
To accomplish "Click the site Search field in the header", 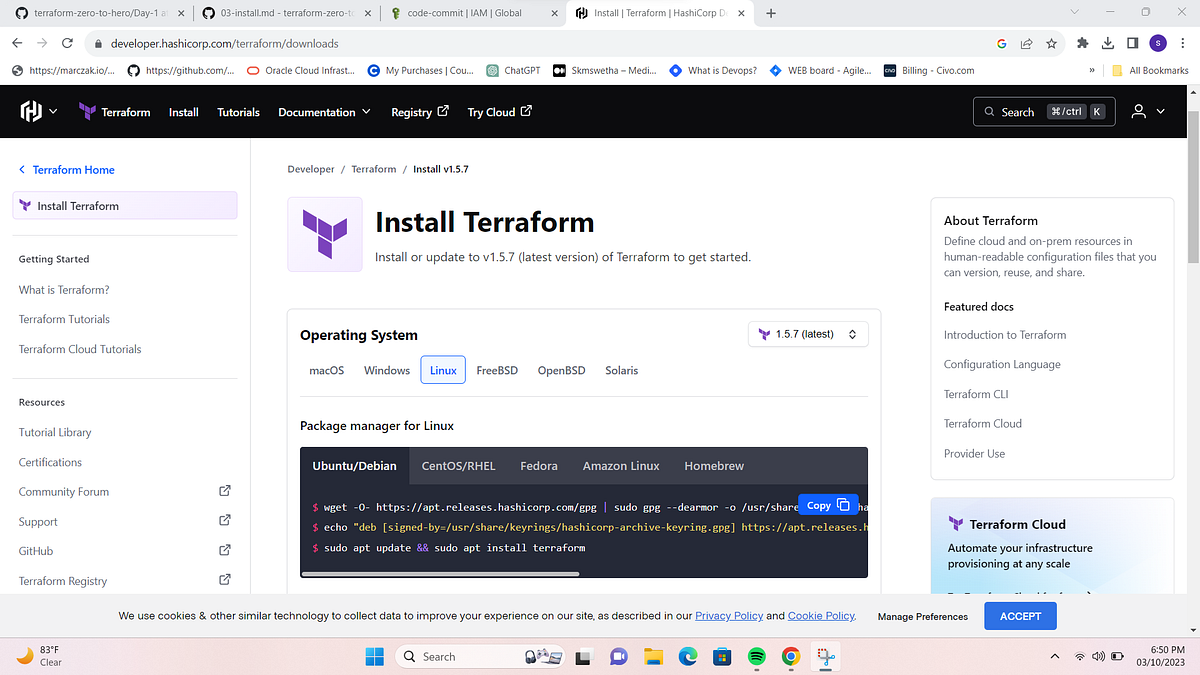I will coord(1043,112).
